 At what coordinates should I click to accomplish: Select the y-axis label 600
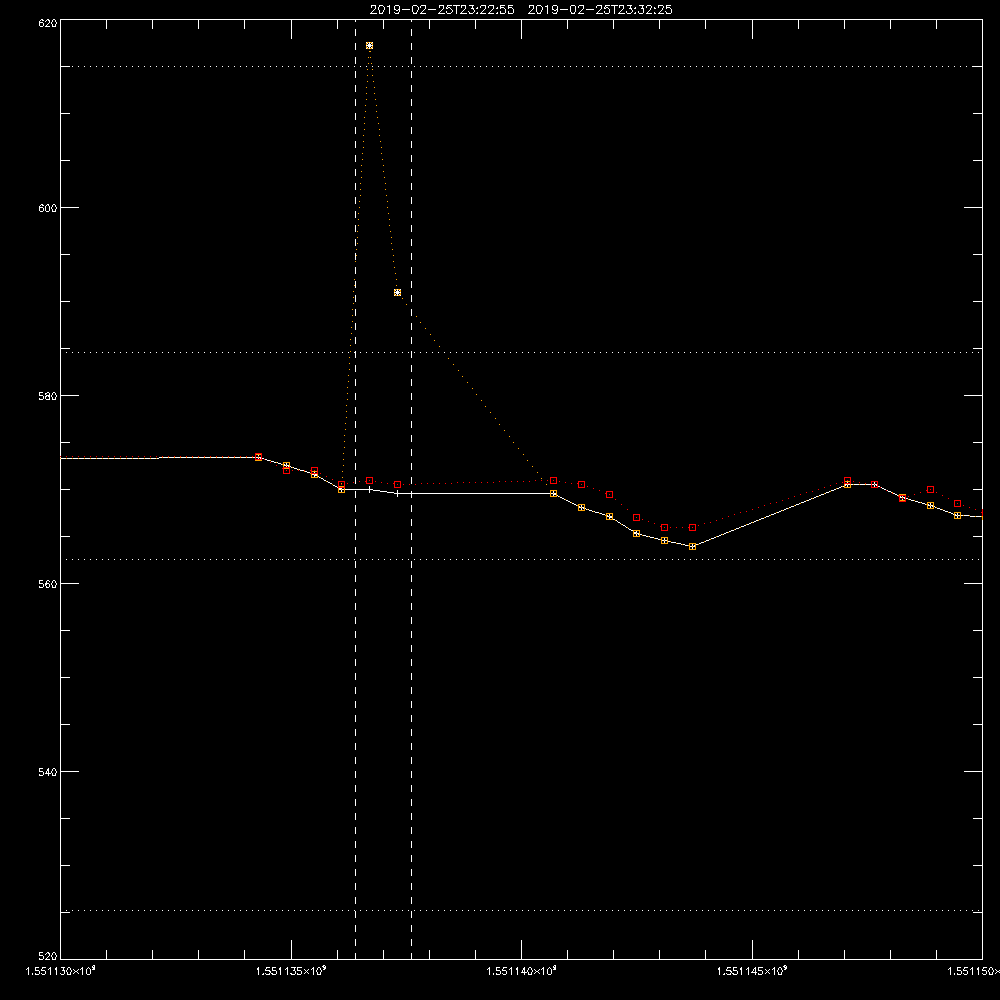[x=48, y=208]
